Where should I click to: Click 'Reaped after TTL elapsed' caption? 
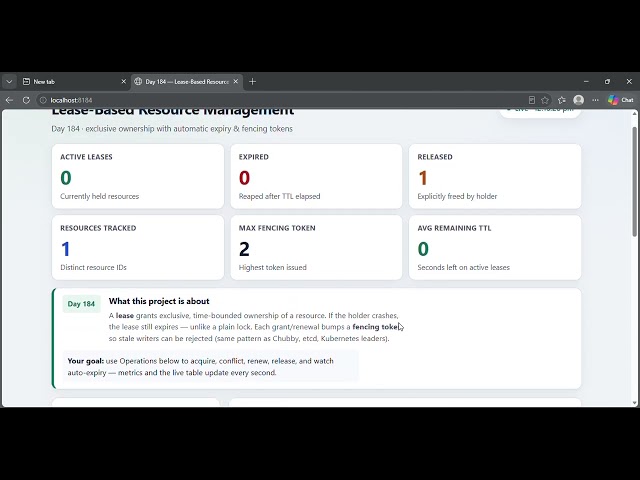point(280,196)
